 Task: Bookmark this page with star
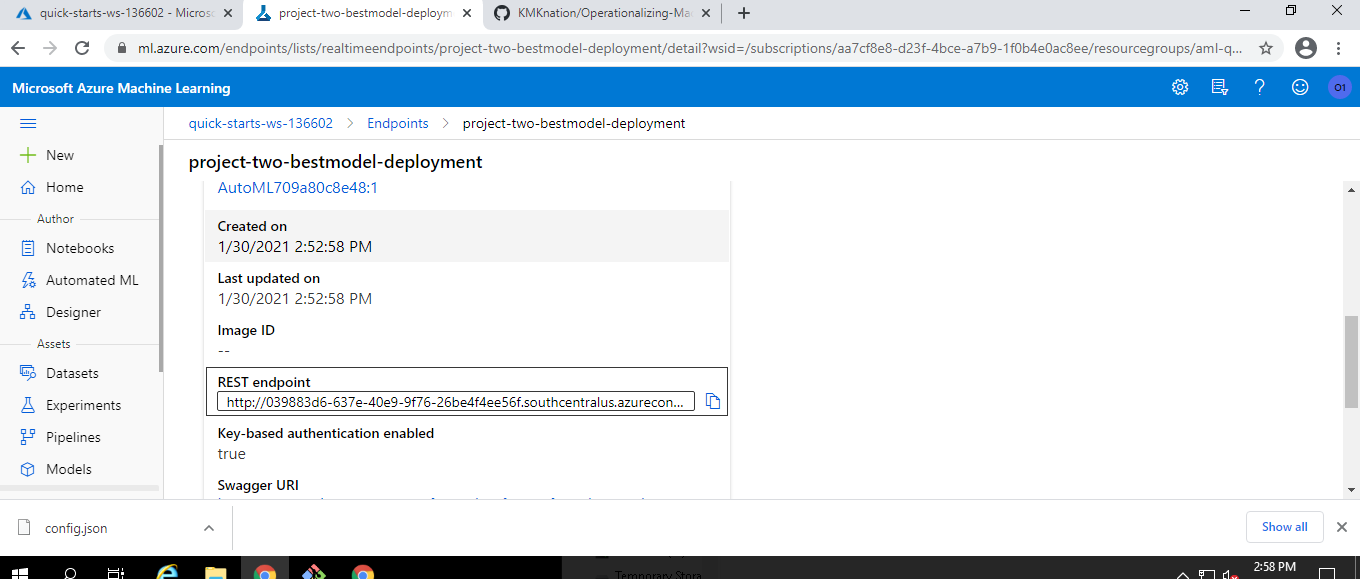point(1266,48)
